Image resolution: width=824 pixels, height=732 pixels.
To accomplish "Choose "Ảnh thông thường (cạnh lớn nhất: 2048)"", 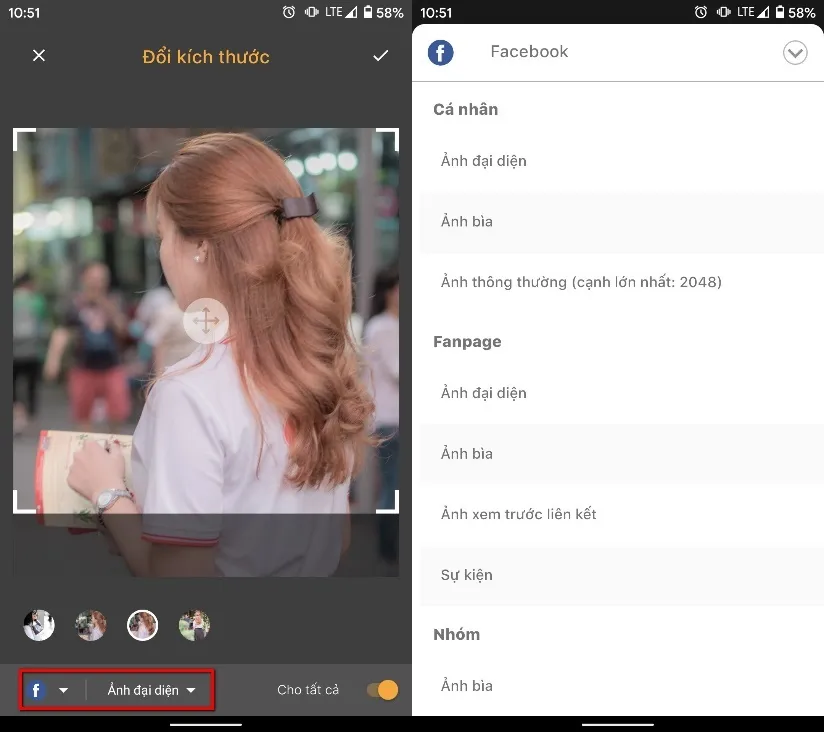I will (x=582, y=282).
